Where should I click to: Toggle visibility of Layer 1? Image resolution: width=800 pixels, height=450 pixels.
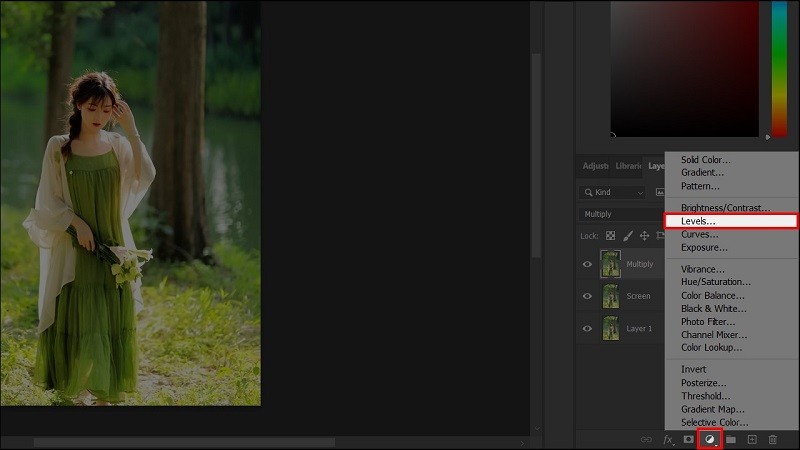[587, 329]
